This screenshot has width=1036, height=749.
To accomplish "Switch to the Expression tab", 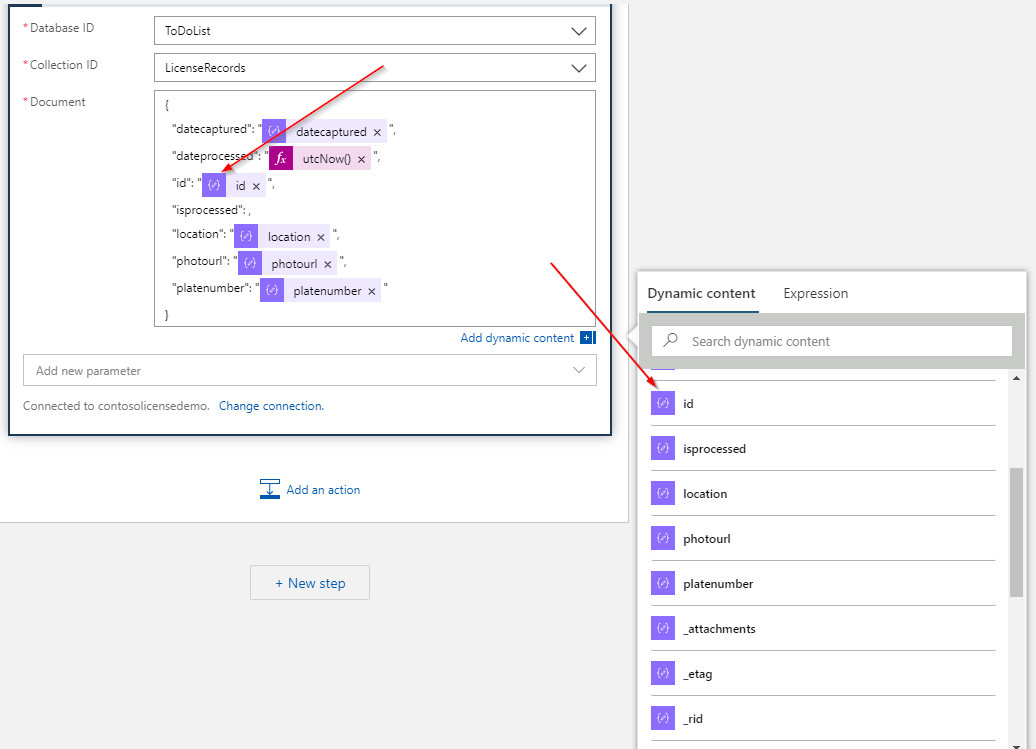I will (x=815, y=293).
